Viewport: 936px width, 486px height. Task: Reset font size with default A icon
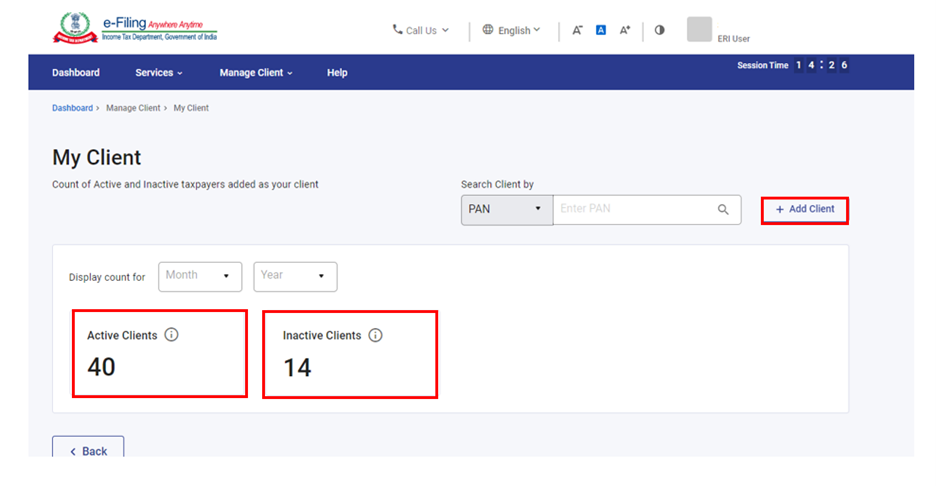click(601, 30)
